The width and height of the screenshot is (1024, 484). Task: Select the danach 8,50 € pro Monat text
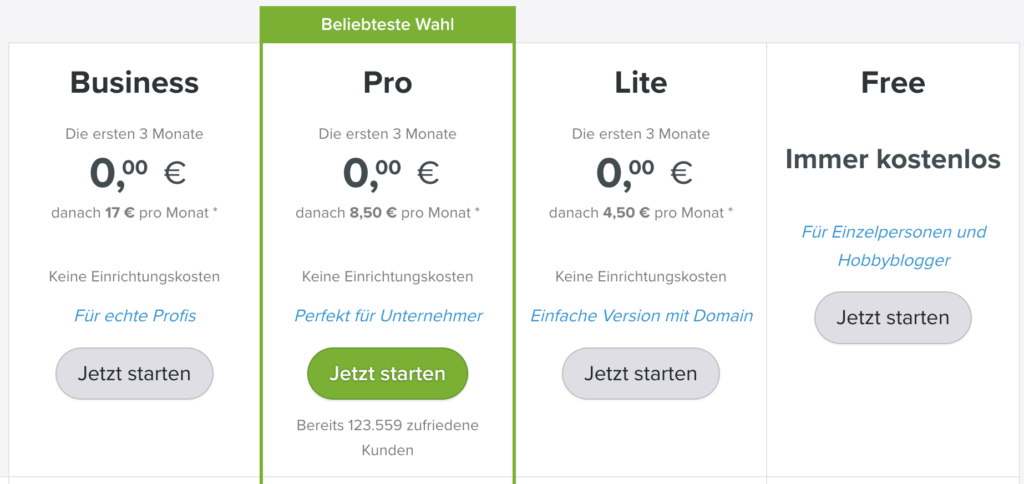387,212
